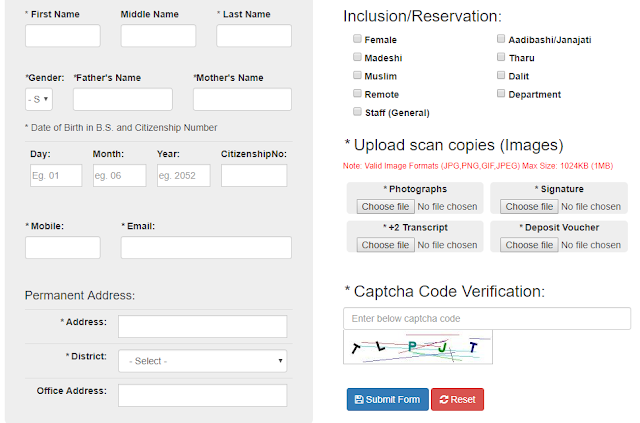Image resolution: width=640 pixels, height=423 pixels.
Task: Click the Submit Form button
Action: pyautogui.click(x=387, y=399)
